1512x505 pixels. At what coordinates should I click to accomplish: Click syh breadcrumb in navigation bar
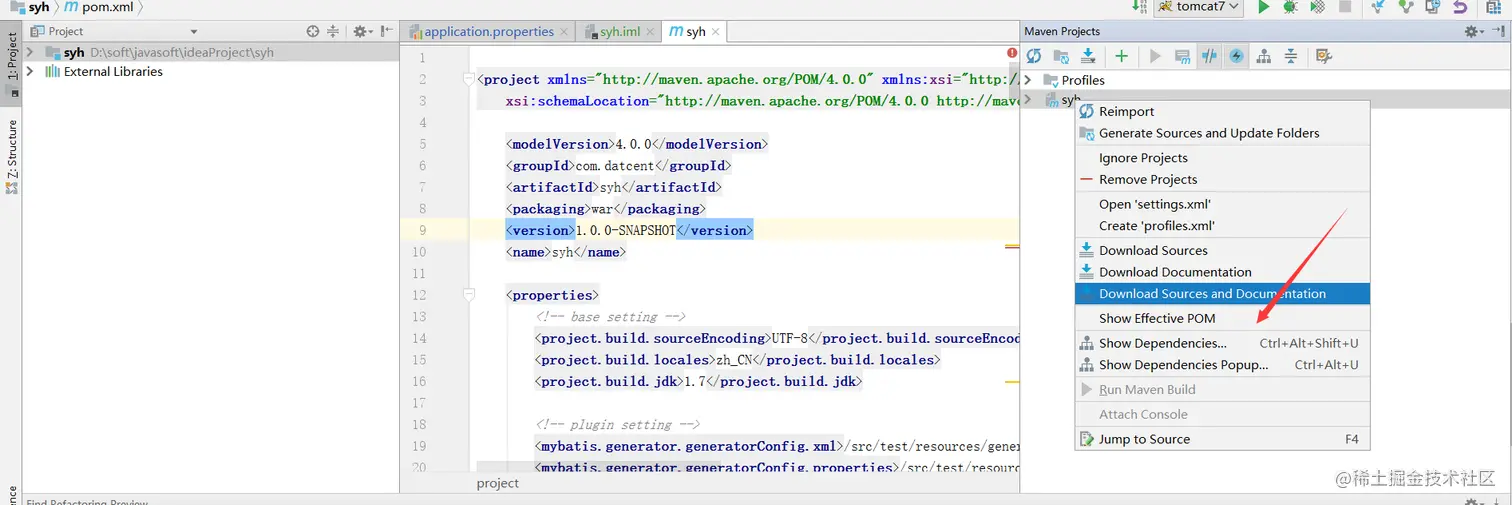pos(38,7)
